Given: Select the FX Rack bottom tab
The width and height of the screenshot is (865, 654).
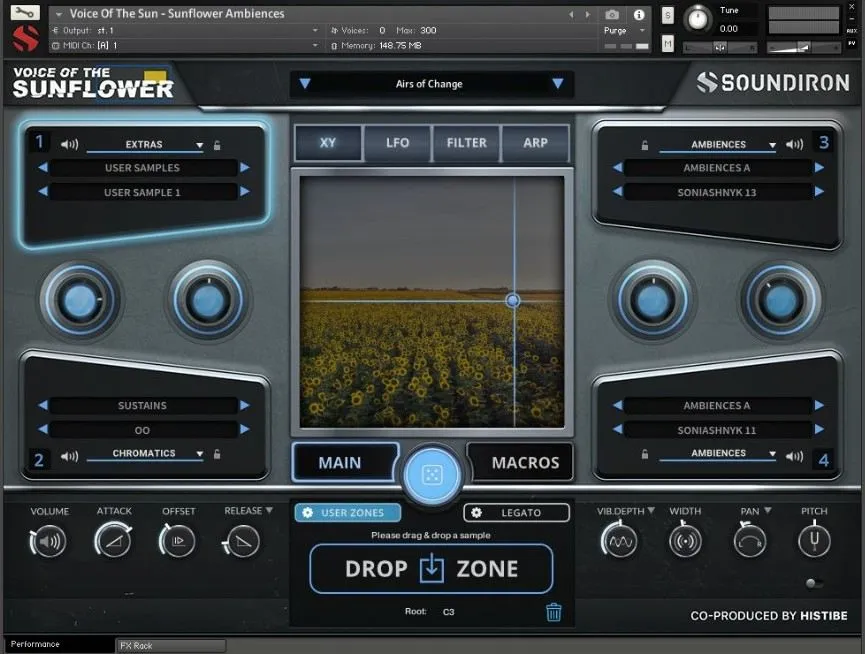Looking at the screenshot, I should click(x=170, y=645).
